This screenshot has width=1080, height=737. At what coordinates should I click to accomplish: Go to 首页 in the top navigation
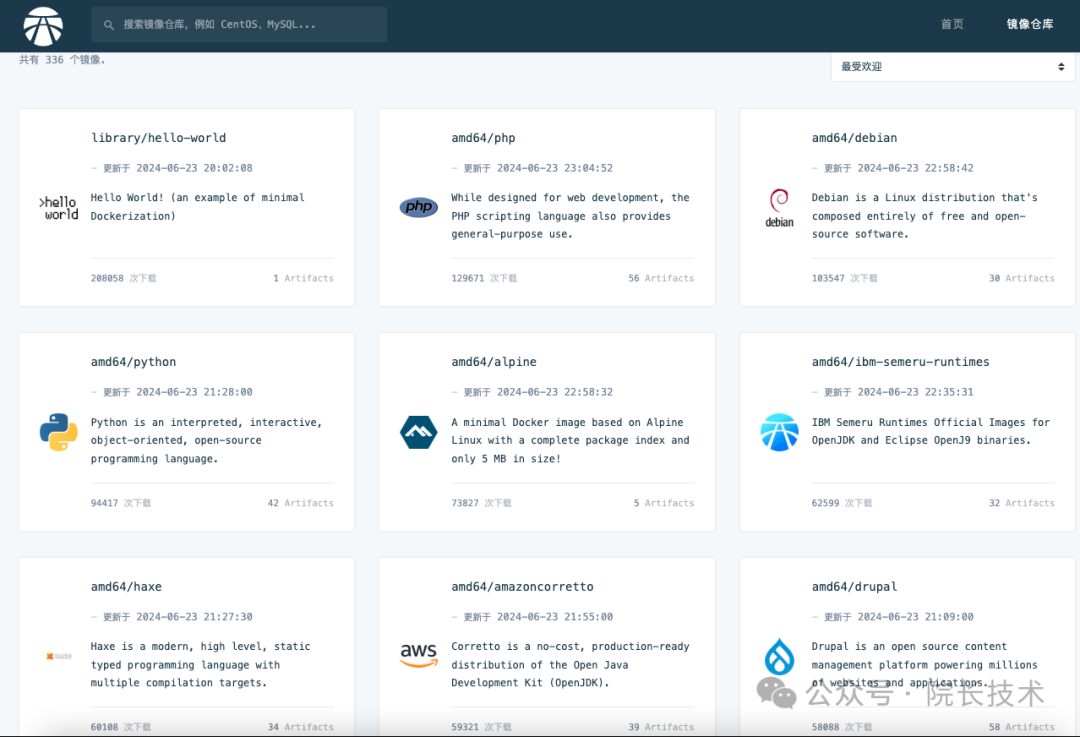(x=952, y=24)
